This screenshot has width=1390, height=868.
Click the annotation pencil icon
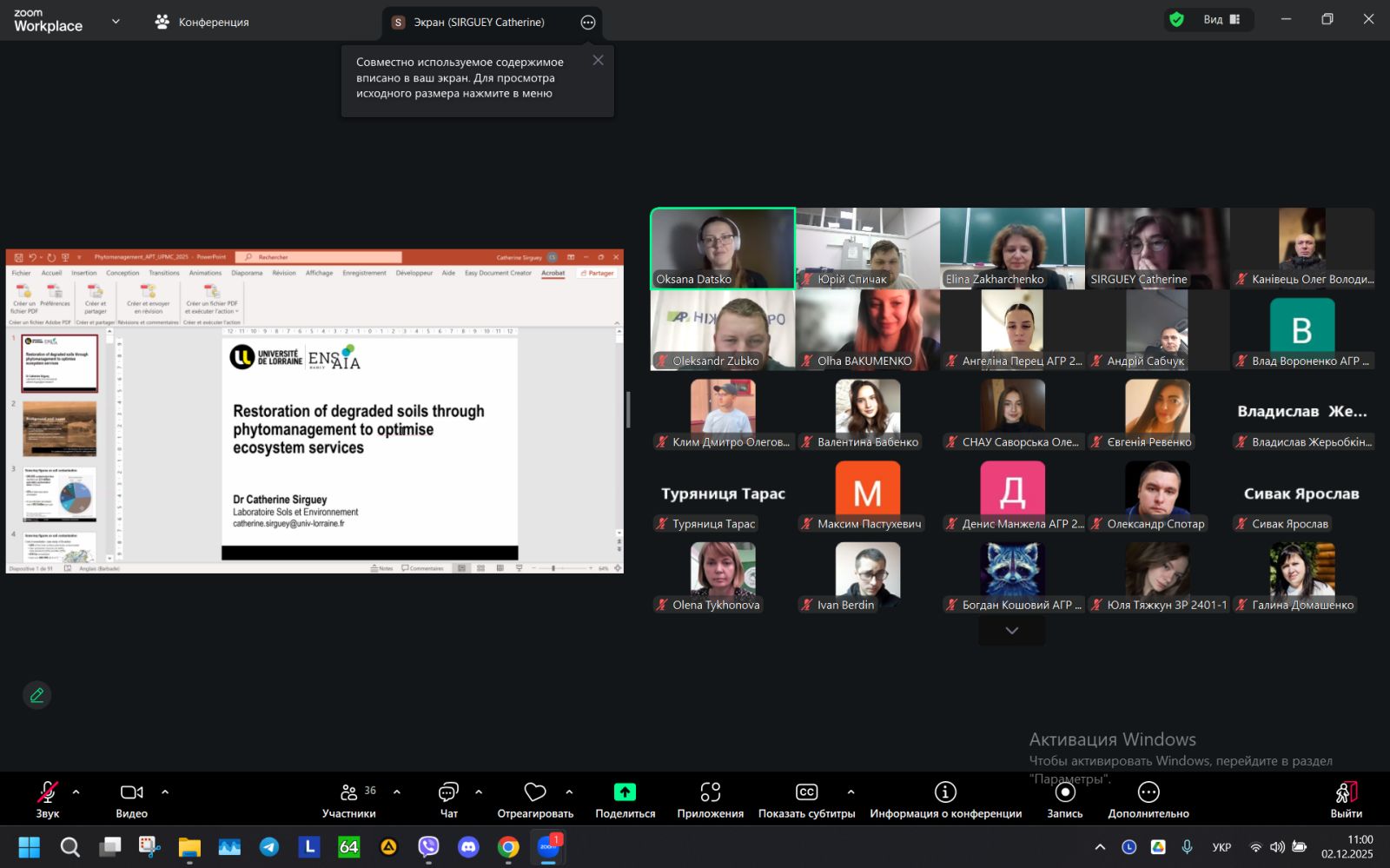click(36, 695)
